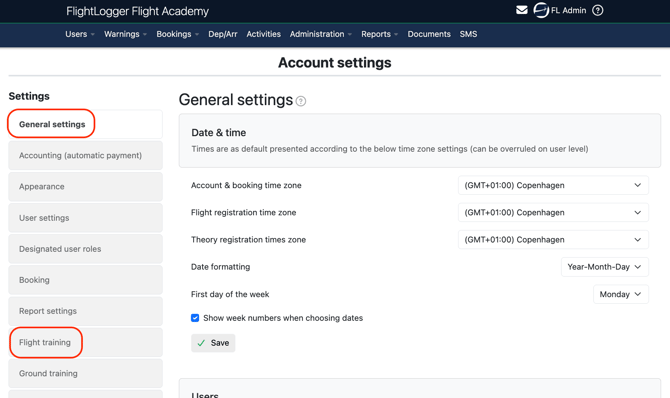Select User settings in sidebar
Viewport: 670px width, 398px height.
click(85, 218)
